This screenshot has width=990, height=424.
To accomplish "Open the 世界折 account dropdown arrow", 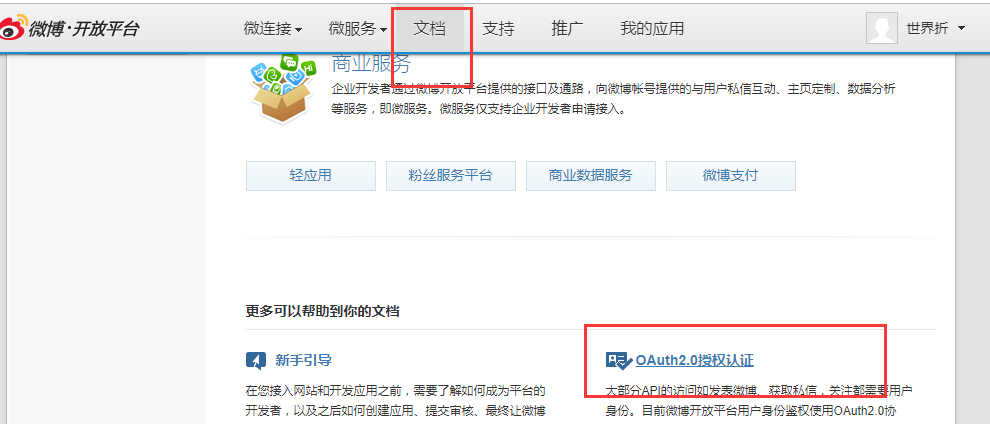I will (x=962, y=28).
